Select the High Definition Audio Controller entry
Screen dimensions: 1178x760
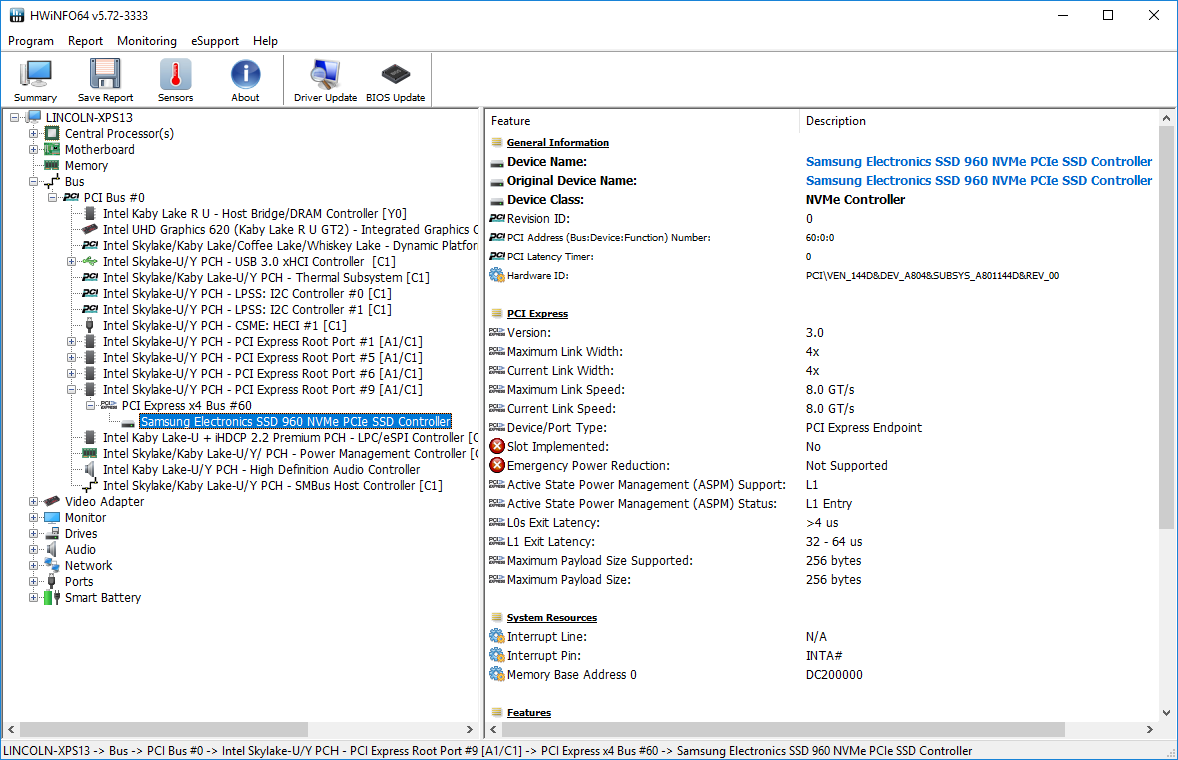tap(260, 470)
